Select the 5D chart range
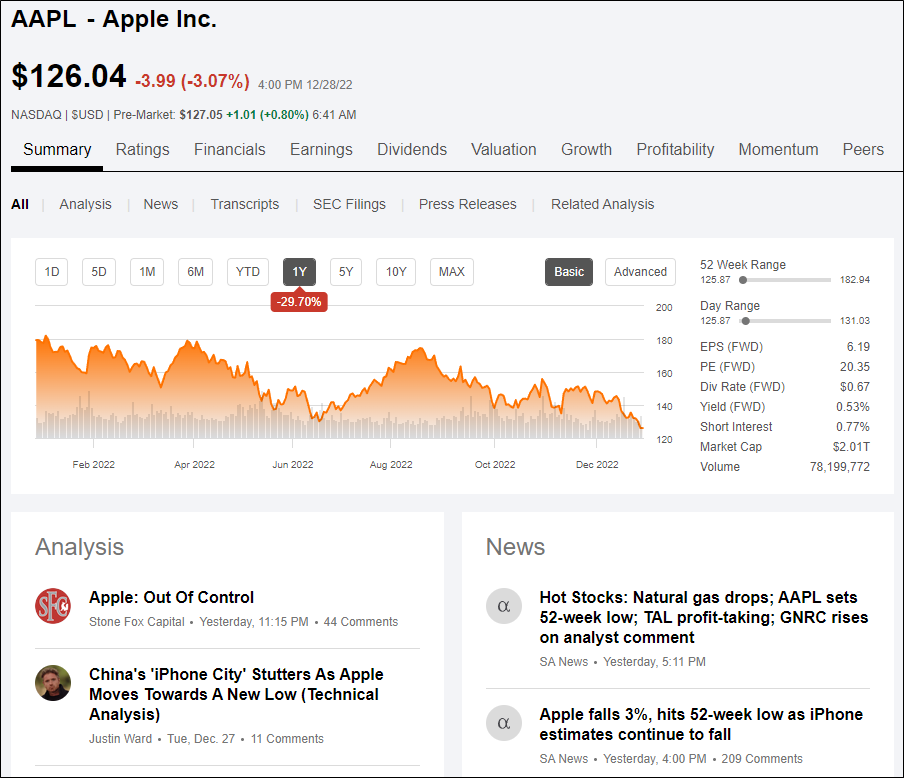Screen dimensions: 904x778 click(x=99, y=272)
